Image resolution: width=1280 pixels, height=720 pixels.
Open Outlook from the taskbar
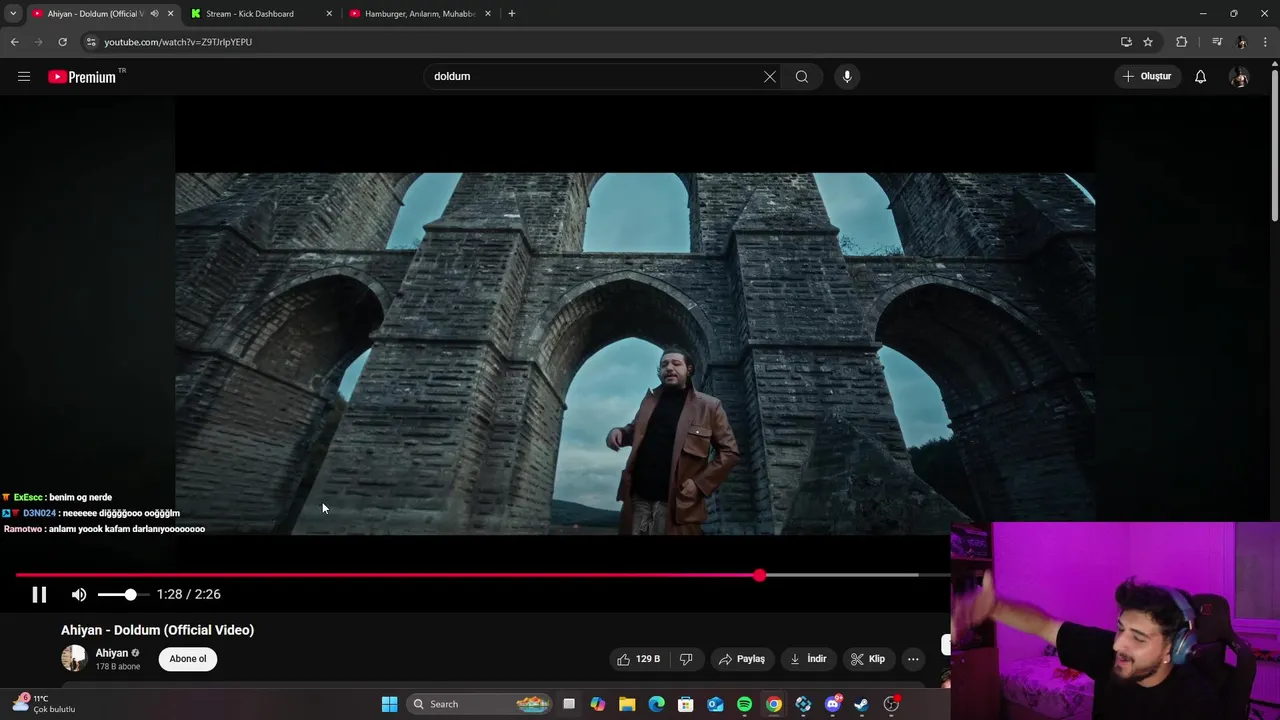coord(715,704)
